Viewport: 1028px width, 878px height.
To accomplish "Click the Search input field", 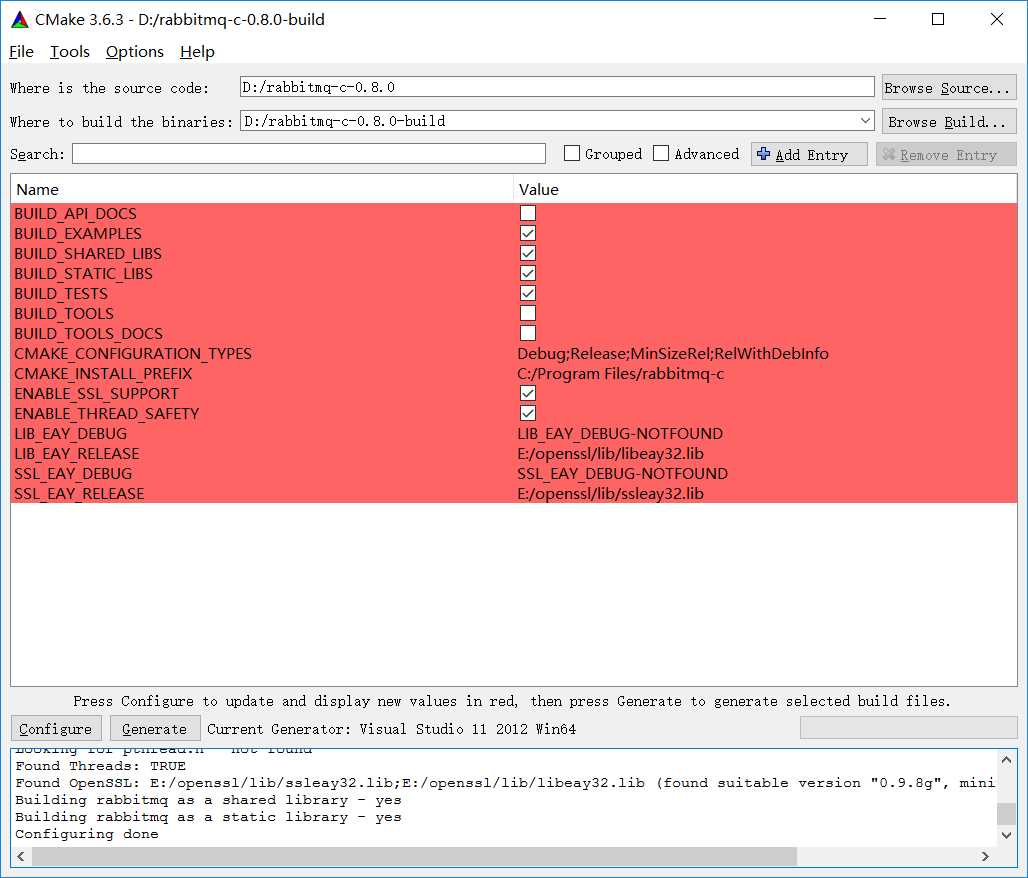I will 309,153.
